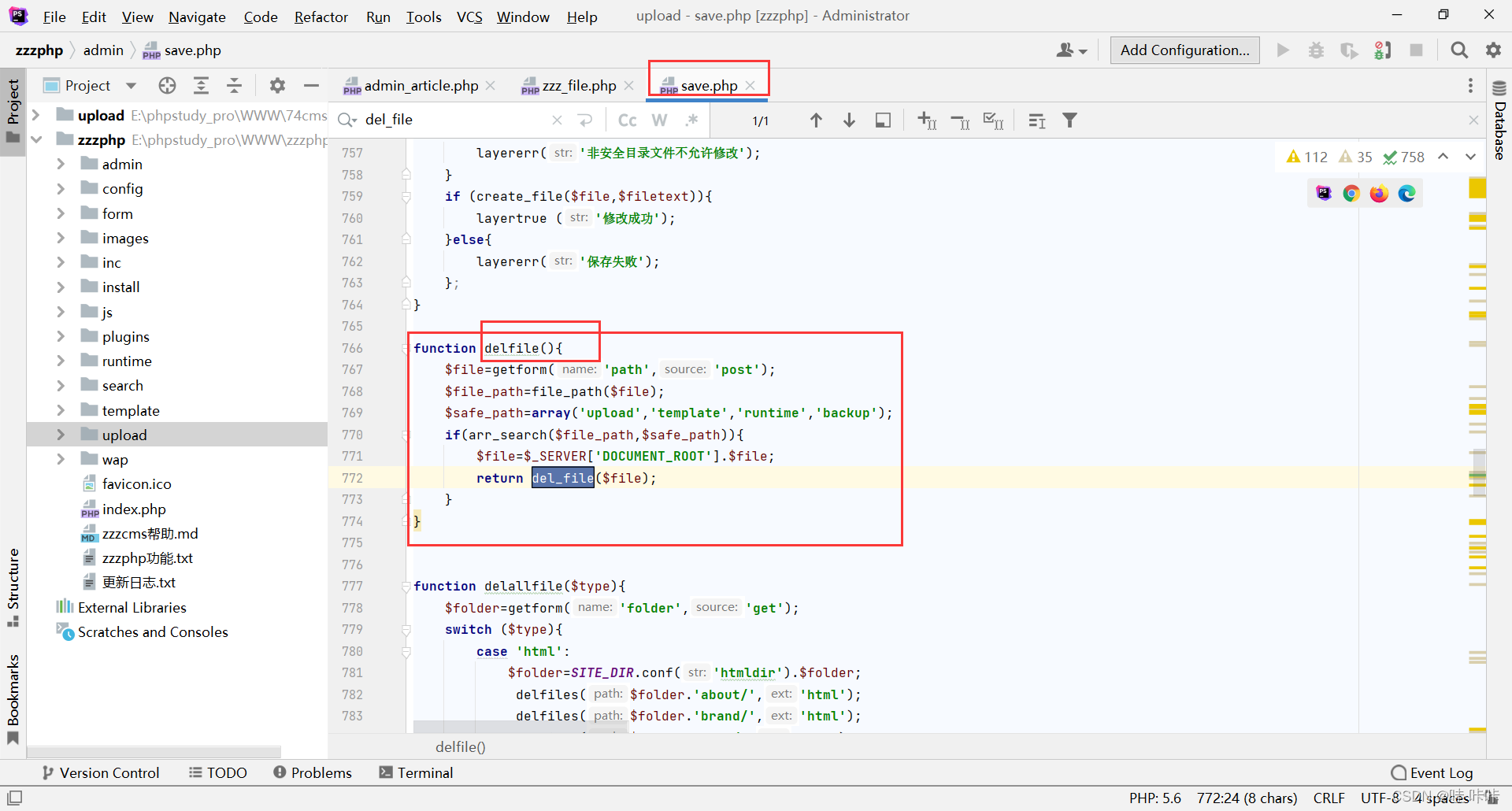Click the Run play button
1512x811 pixels.
[1283, 50]
